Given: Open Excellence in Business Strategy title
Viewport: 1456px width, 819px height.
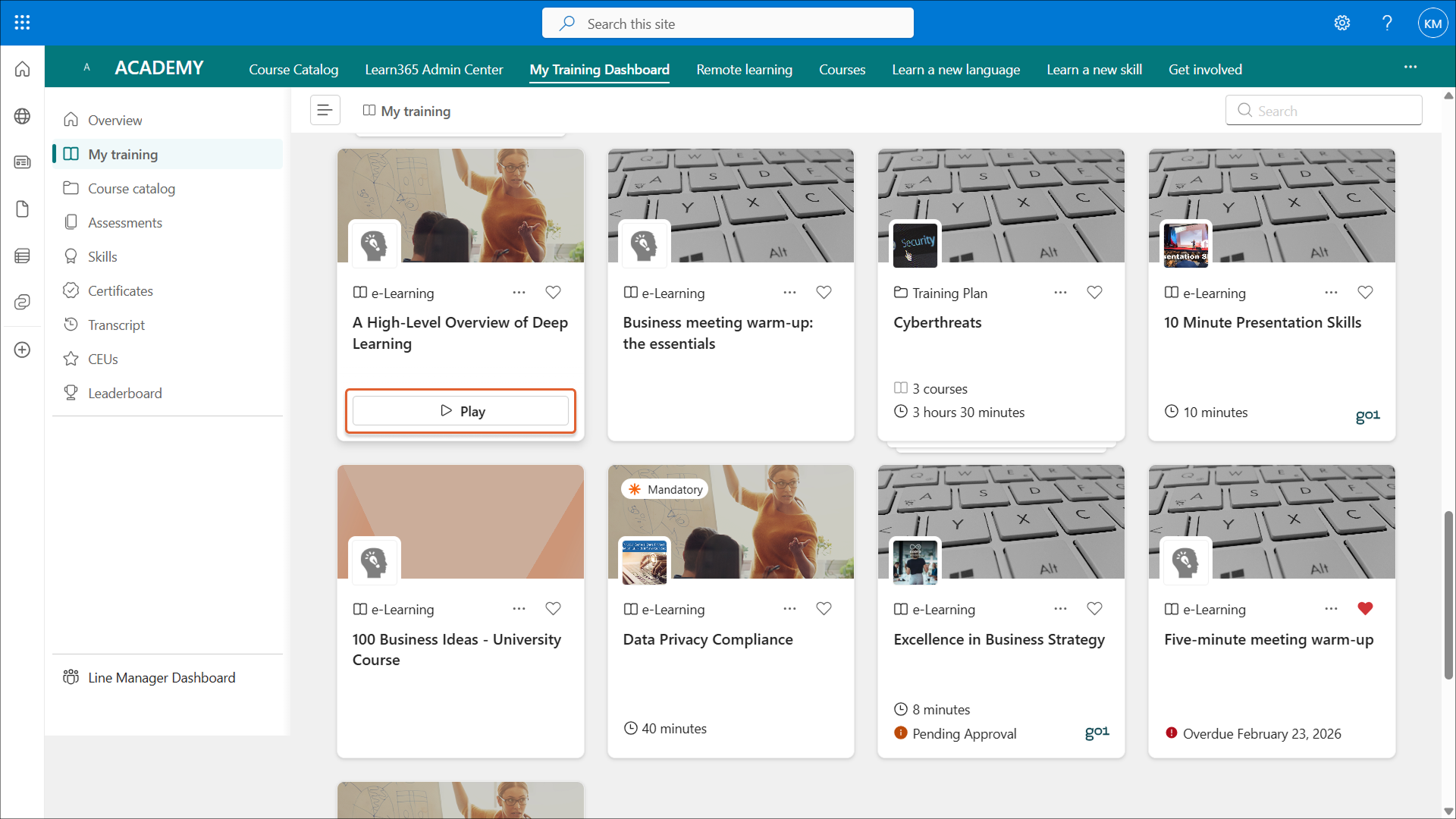Looking at the screenshot, I should pyautogui.click(x=999, y=639).
